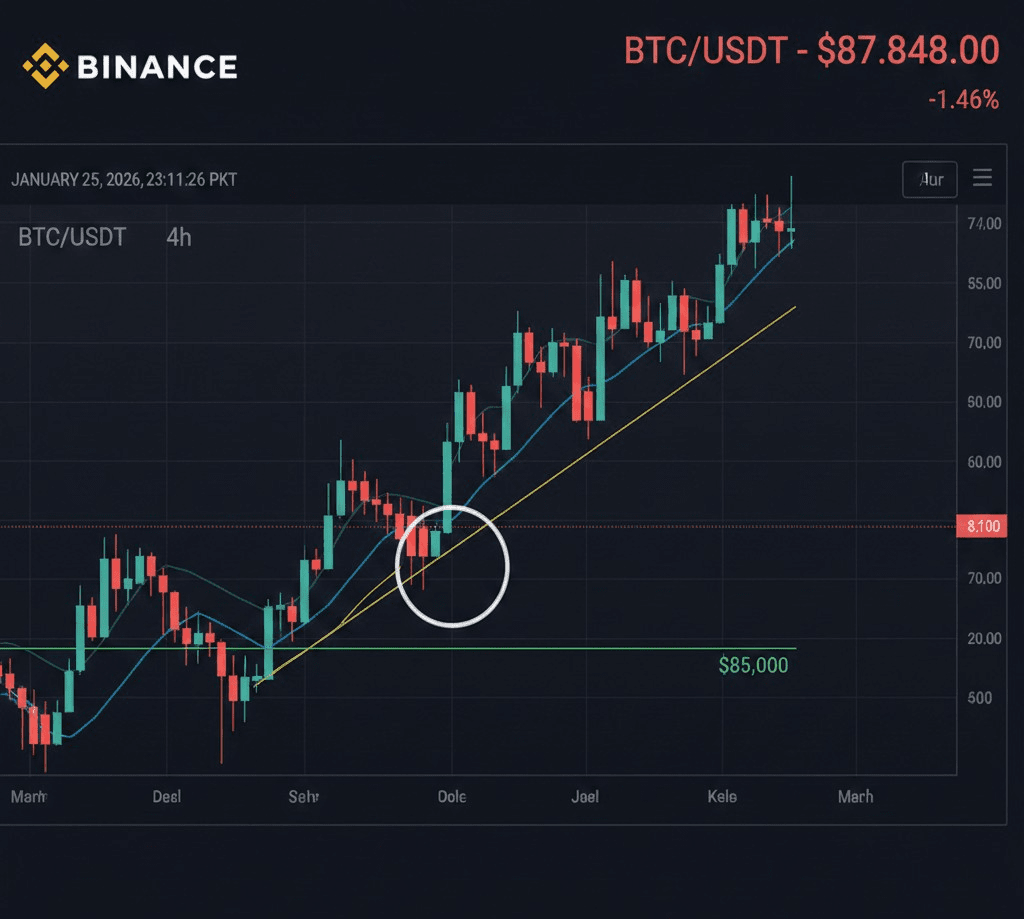Click the BINANCE wordmark text
The width and height of the screenshot is (1024, 919).
pos(157,67)
